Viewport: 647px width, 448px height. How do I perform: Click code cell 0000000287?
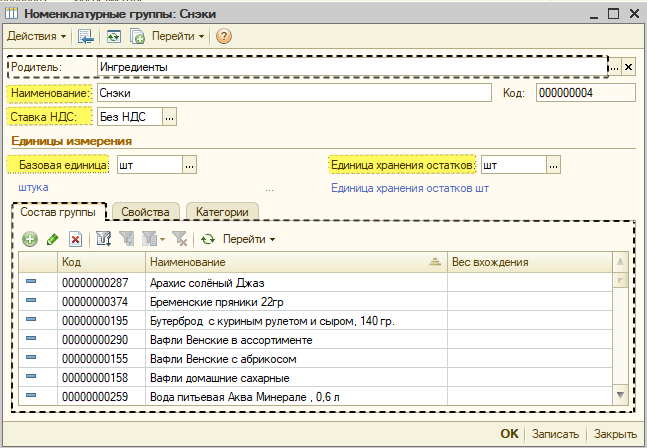point(102,283)
